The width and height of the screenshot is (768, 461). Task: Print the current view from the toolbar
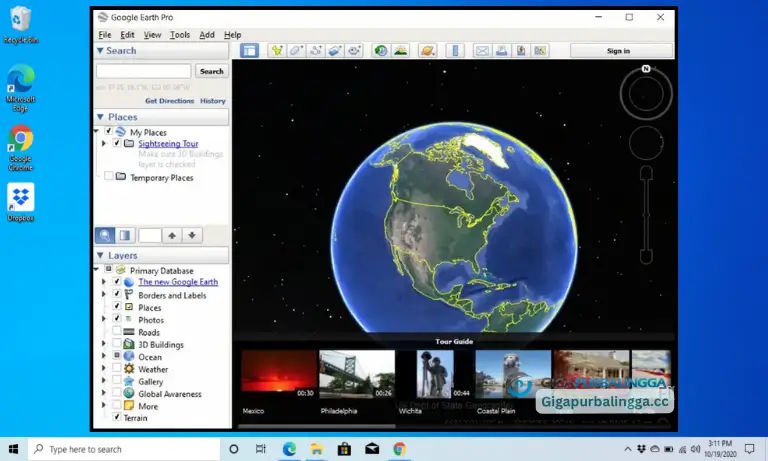(502, 50)
